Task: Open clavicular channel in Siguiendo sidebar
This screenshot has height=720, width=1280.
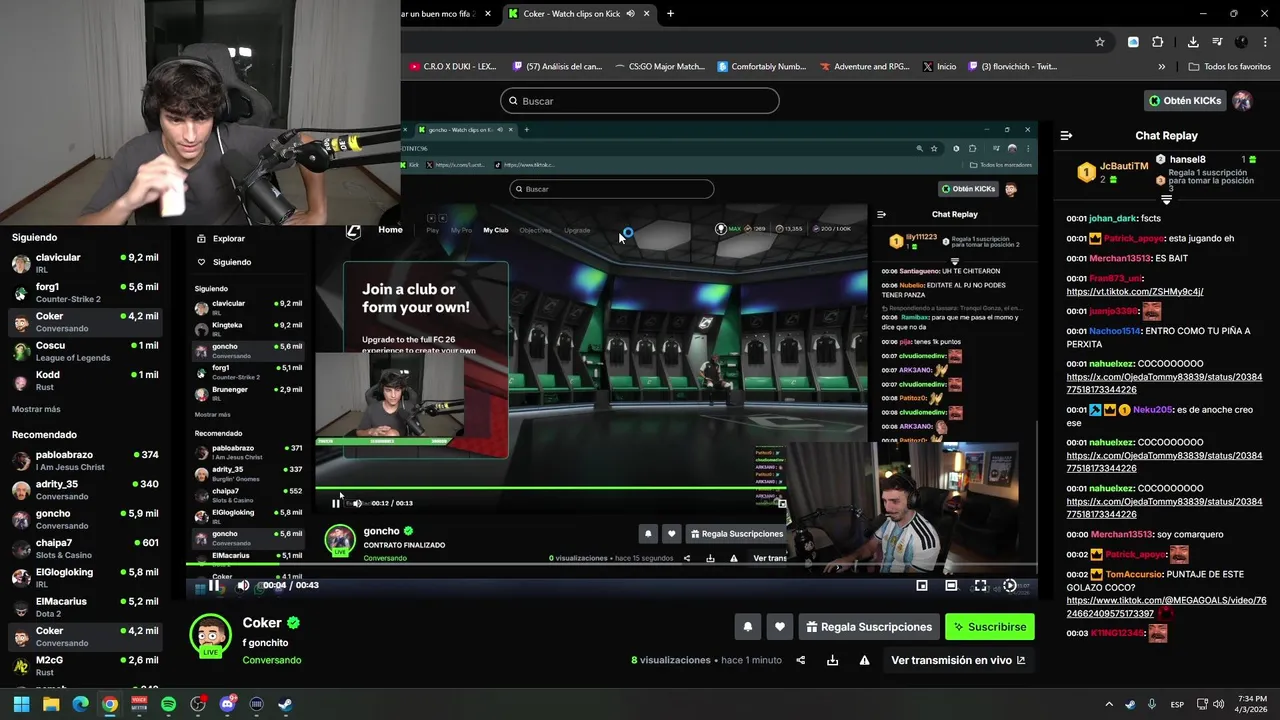Action: (x=85, y=263)
